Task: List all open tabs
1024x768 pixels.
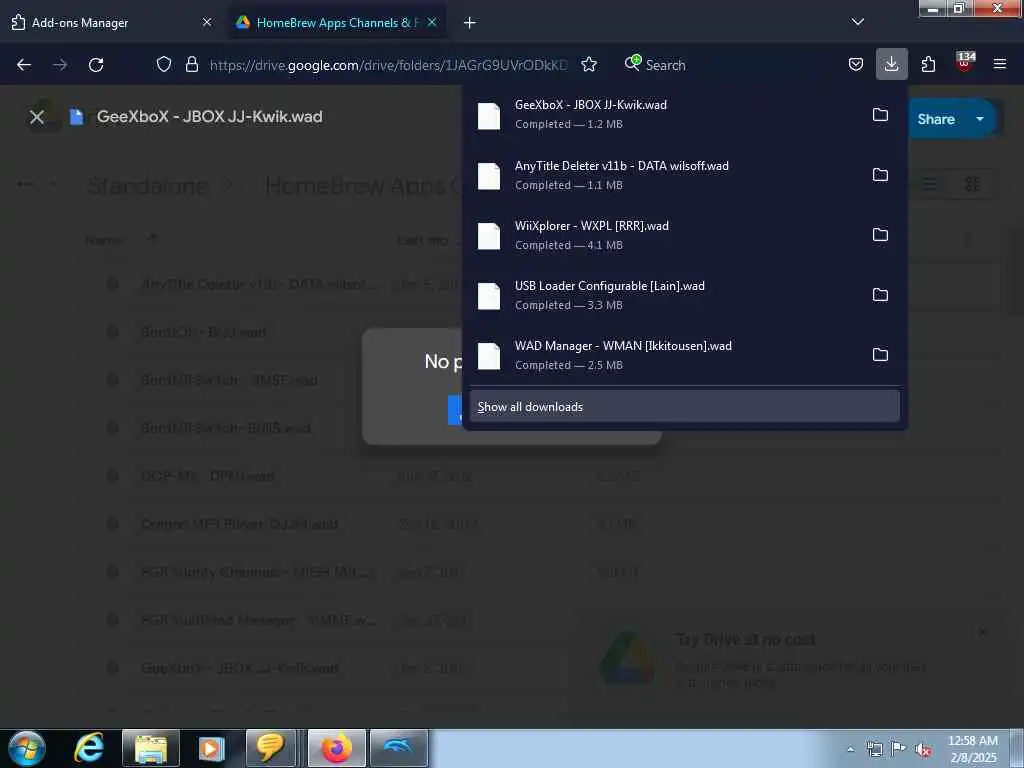Action: point(857,22)
